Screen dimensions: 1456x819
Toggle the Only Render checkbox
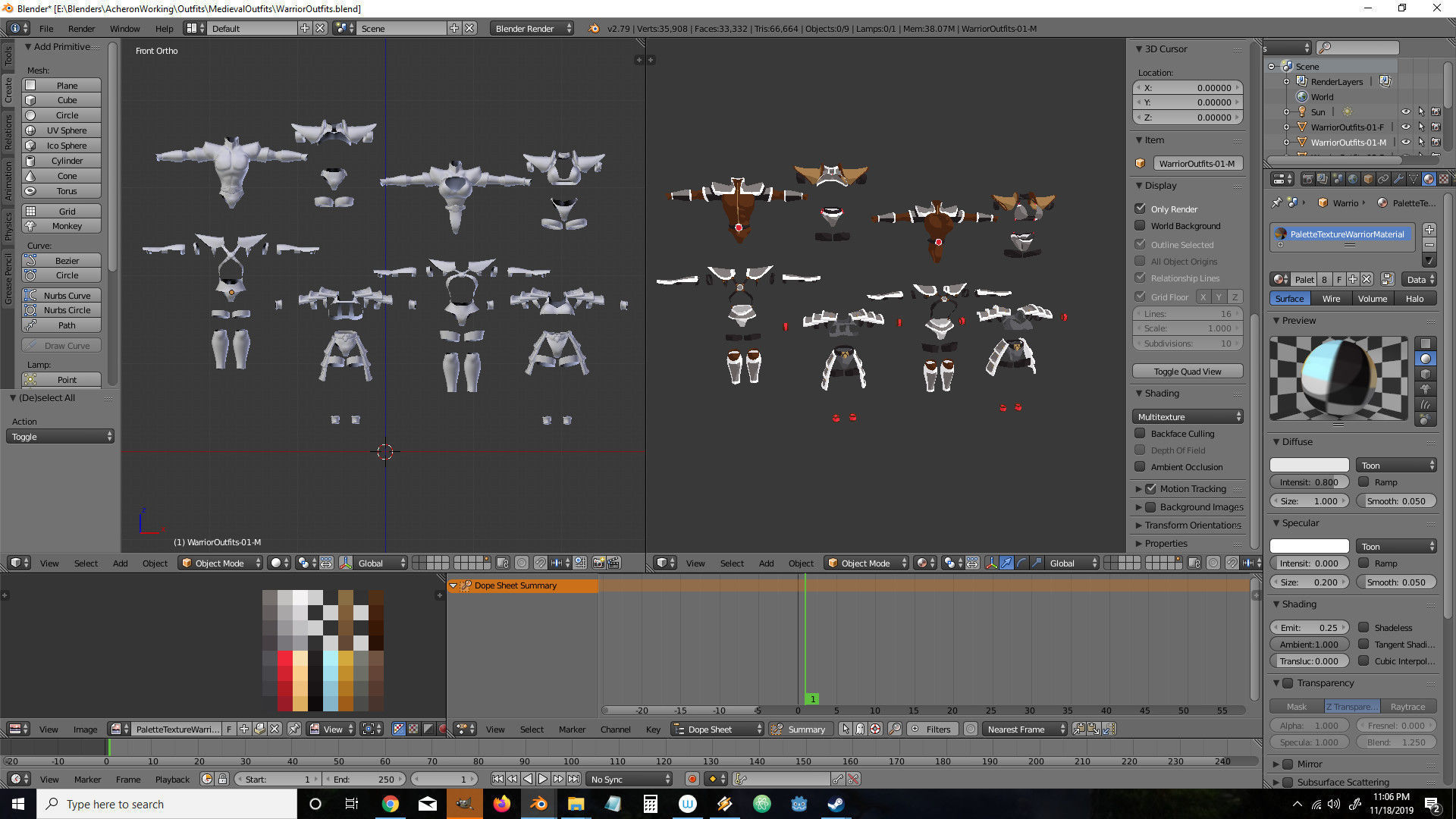1140,209
